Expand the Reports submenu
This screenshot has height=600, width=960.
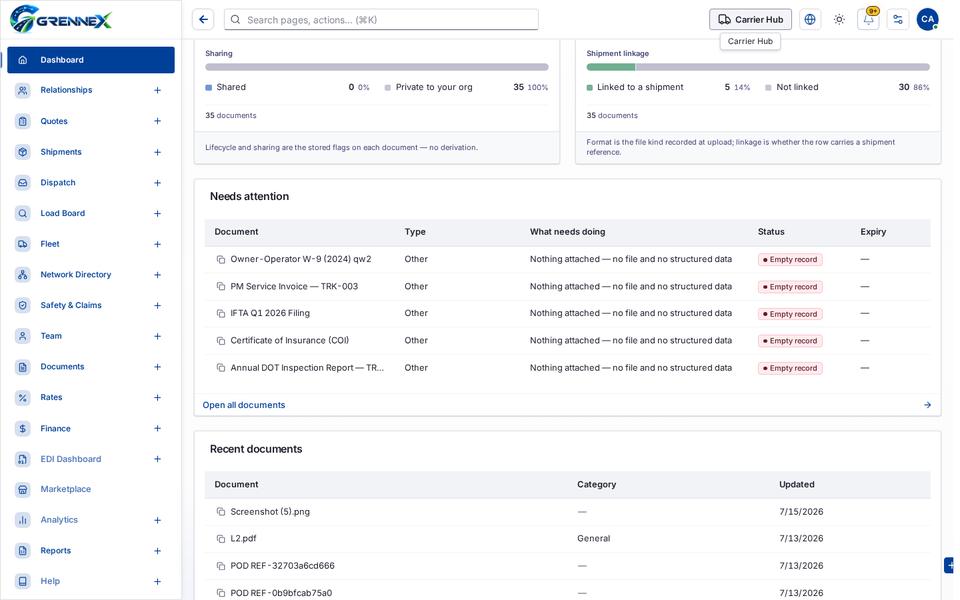[157, 551]
